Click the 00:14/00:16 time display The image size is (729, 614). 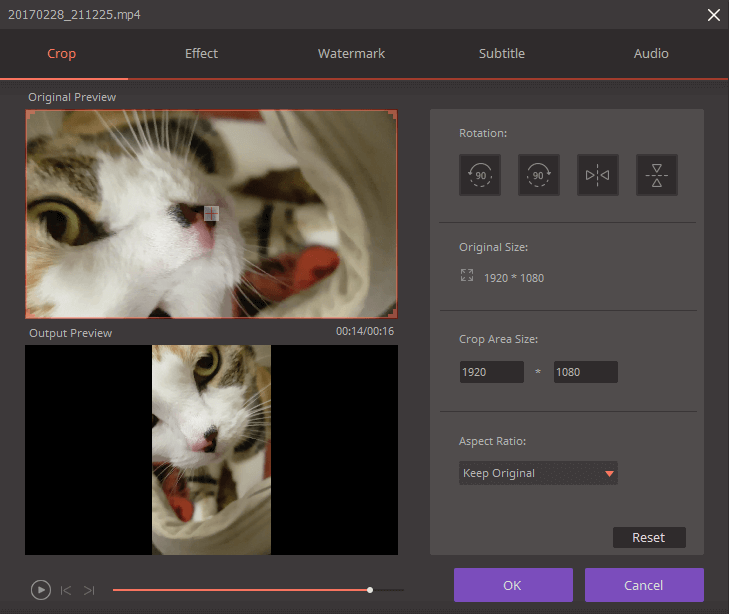365,331
